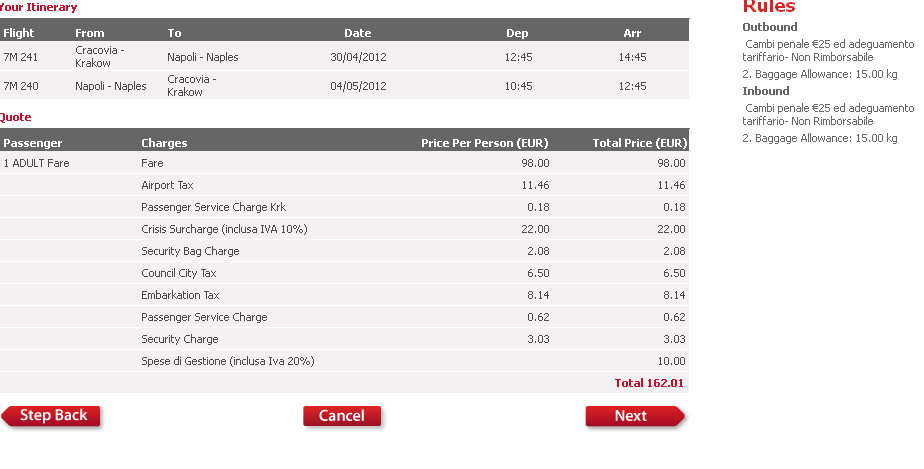Screen dimensions: 924x469
Task: Click the Rules heading
Action: click(769, 6)
